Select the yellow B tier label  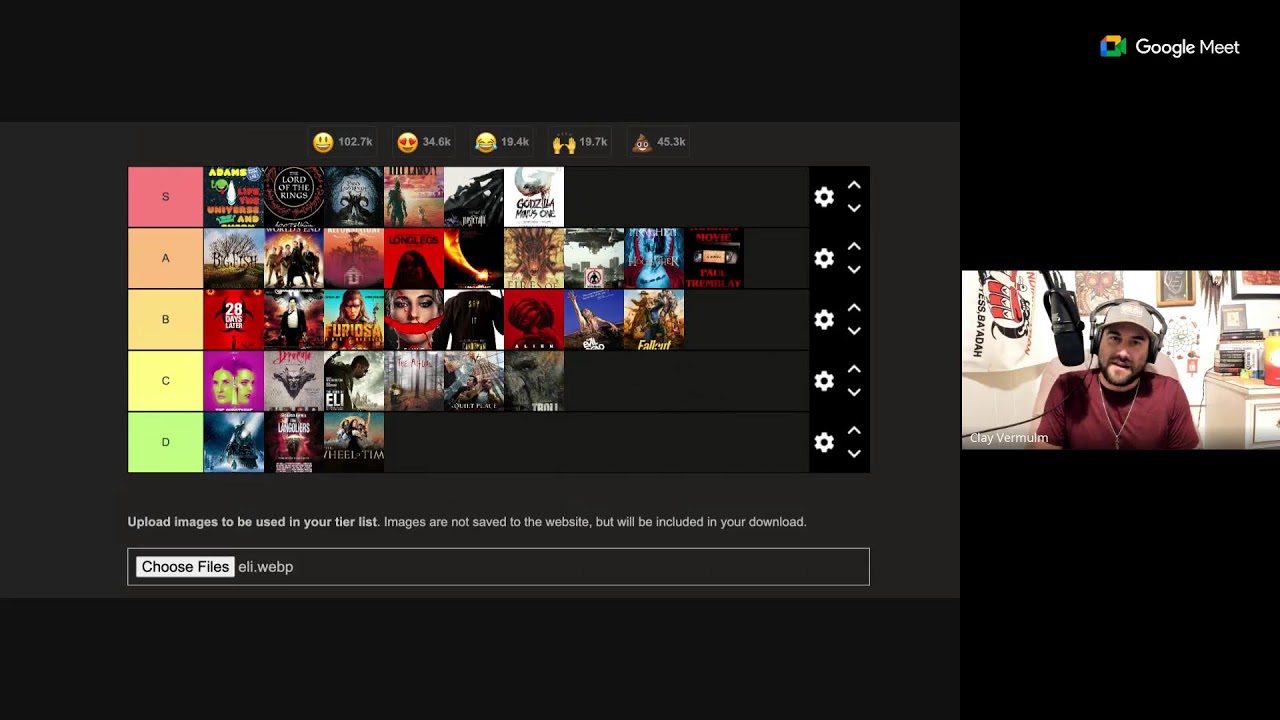click(165, 319)
